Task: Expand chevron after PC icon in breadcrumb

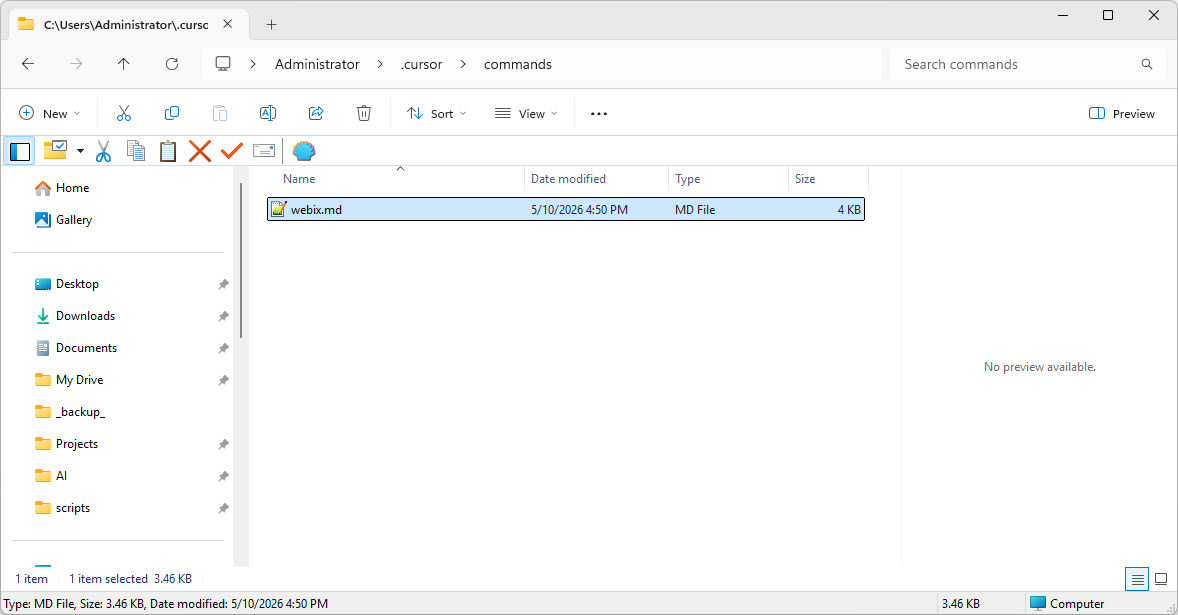Action: [253, 64]
